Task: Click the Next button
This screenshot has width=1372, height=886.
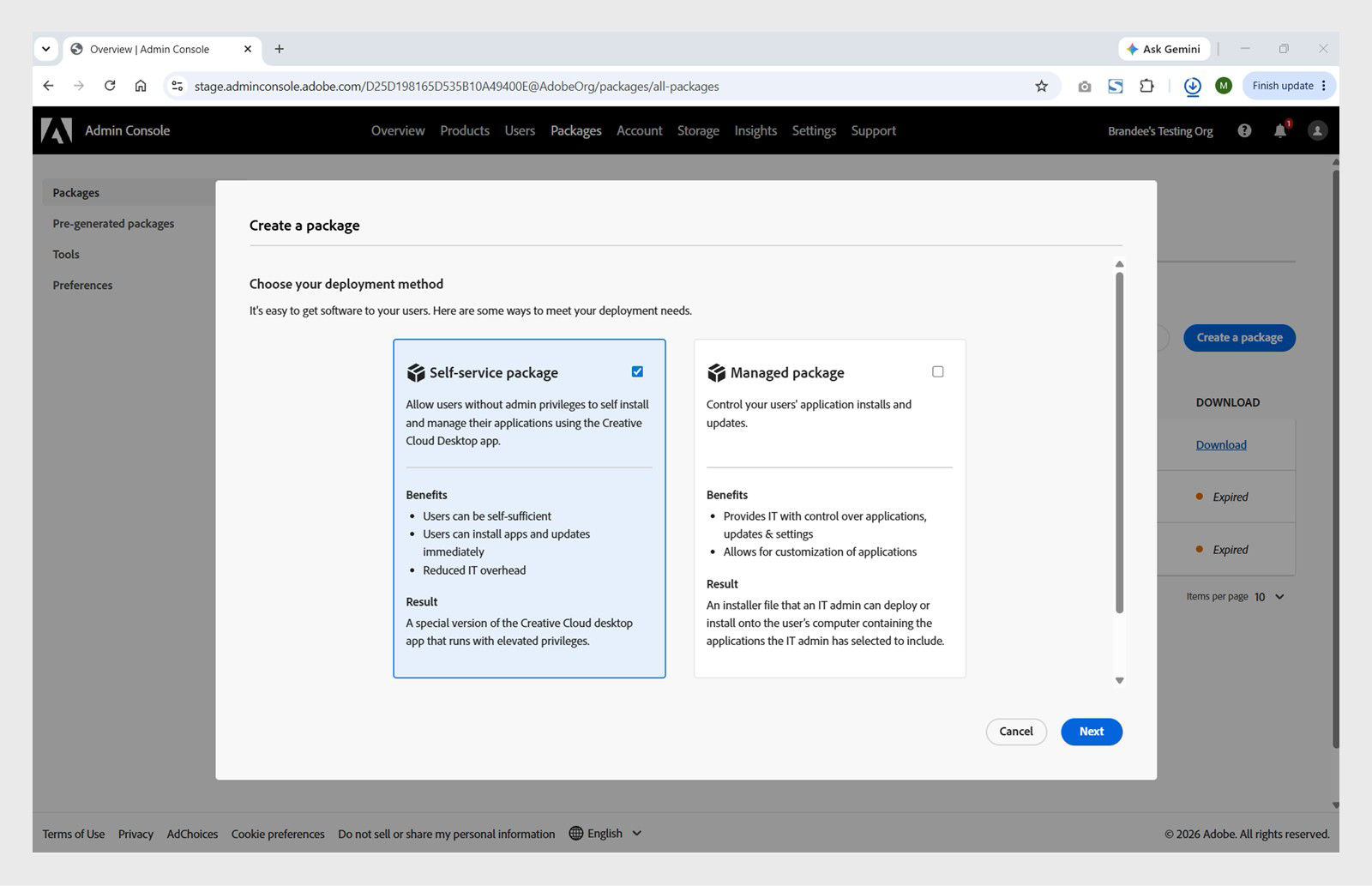Action: coord(1091,732)
